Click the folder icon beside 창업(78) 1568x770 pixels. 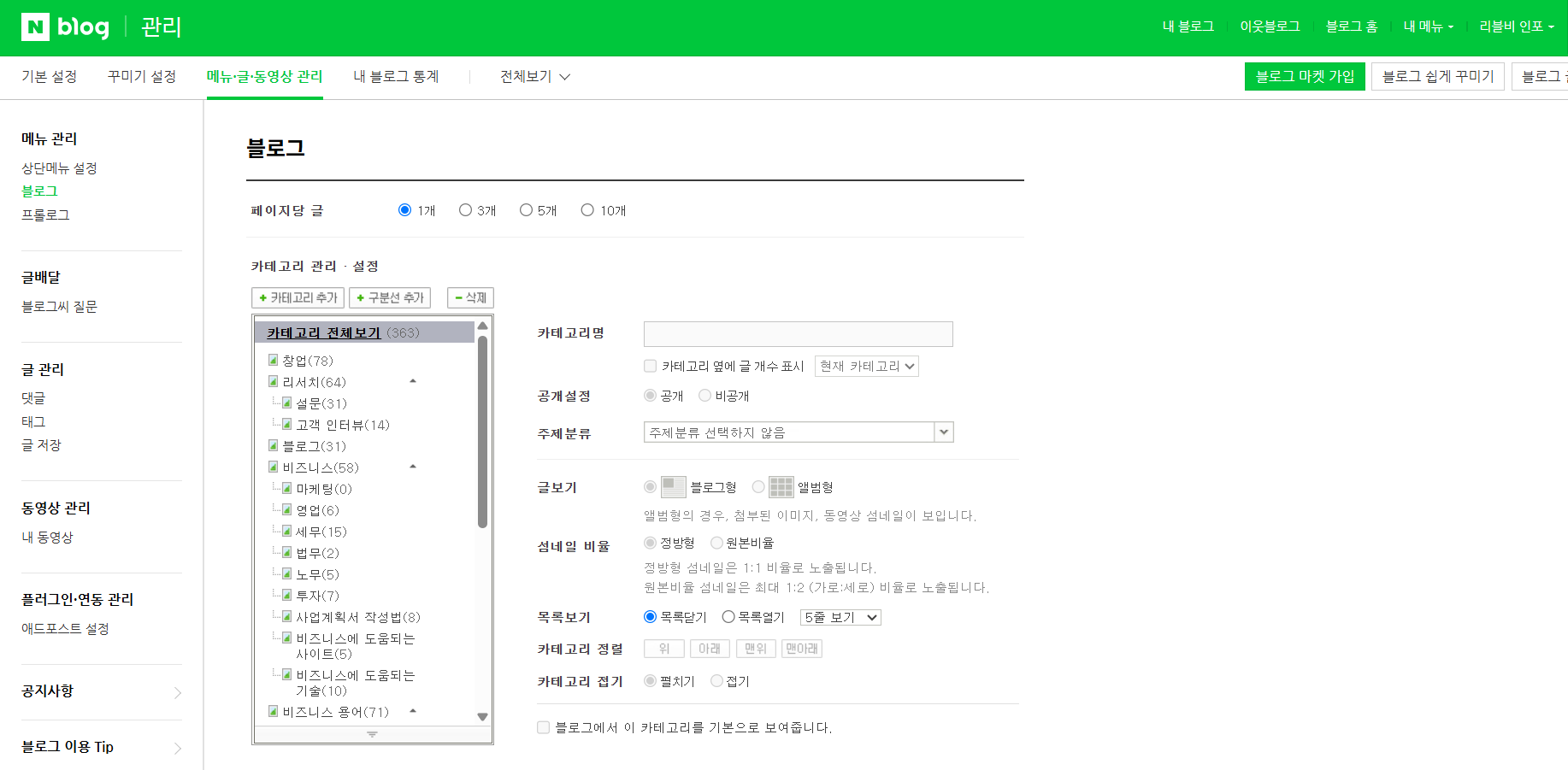point(274,360)
